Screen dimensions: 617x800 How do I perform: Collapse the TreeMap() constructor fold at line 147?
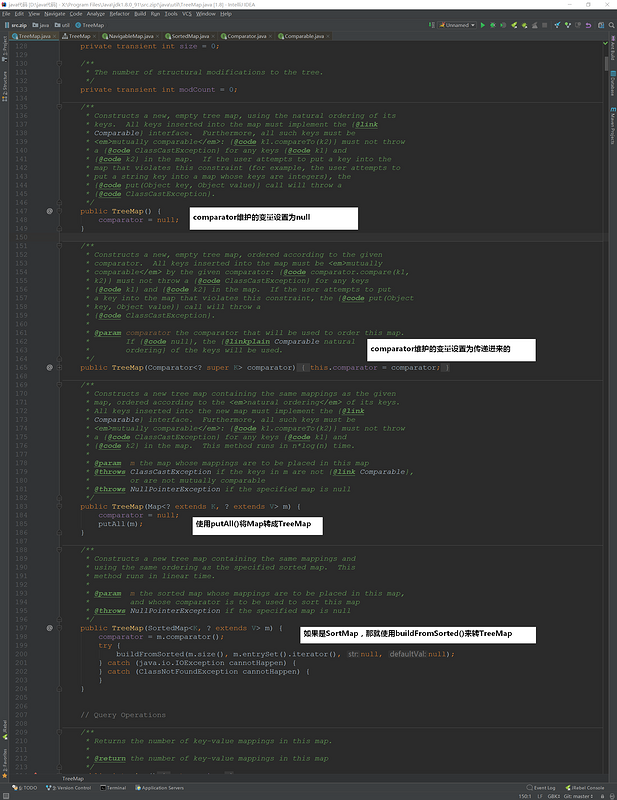pyautogui.click(x=59, y=211)
